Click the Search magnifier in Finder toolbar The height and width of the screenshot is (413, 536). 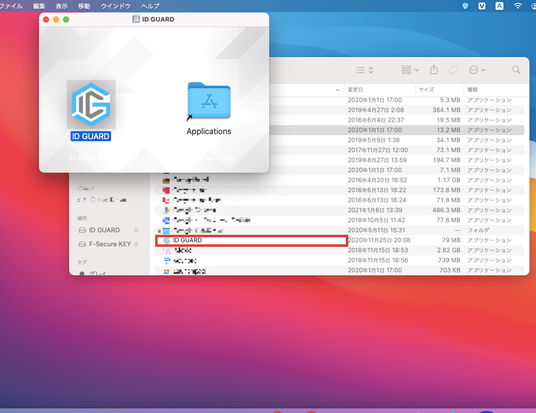coord(516,70)
